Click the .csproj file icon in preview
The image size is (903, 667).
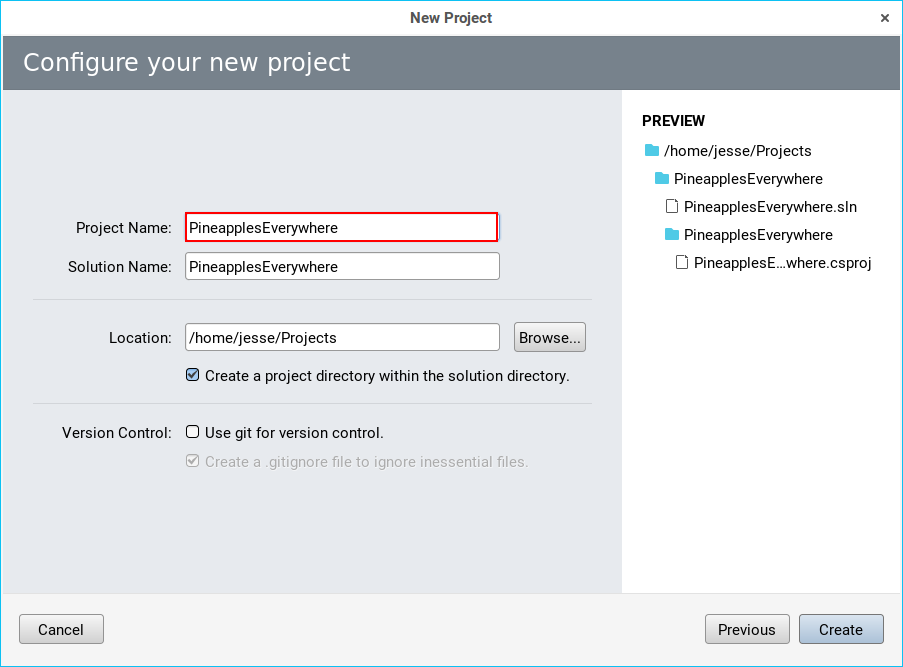[682, 263]
